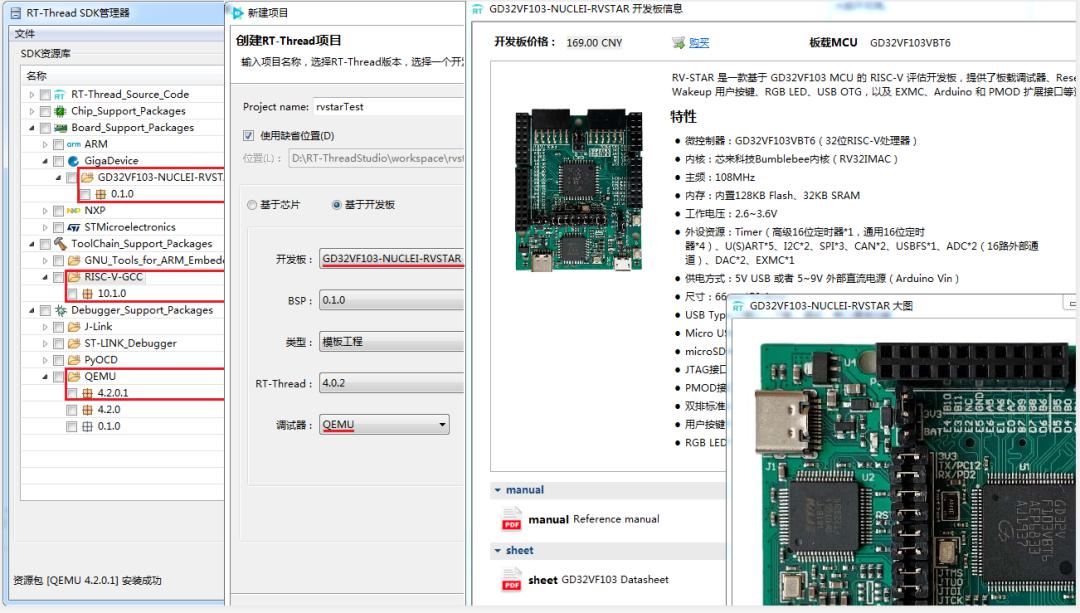Open the GD32VF103 Datasheet link
The width and height of the screenshot is (1080, 613).
pos(599,580)
